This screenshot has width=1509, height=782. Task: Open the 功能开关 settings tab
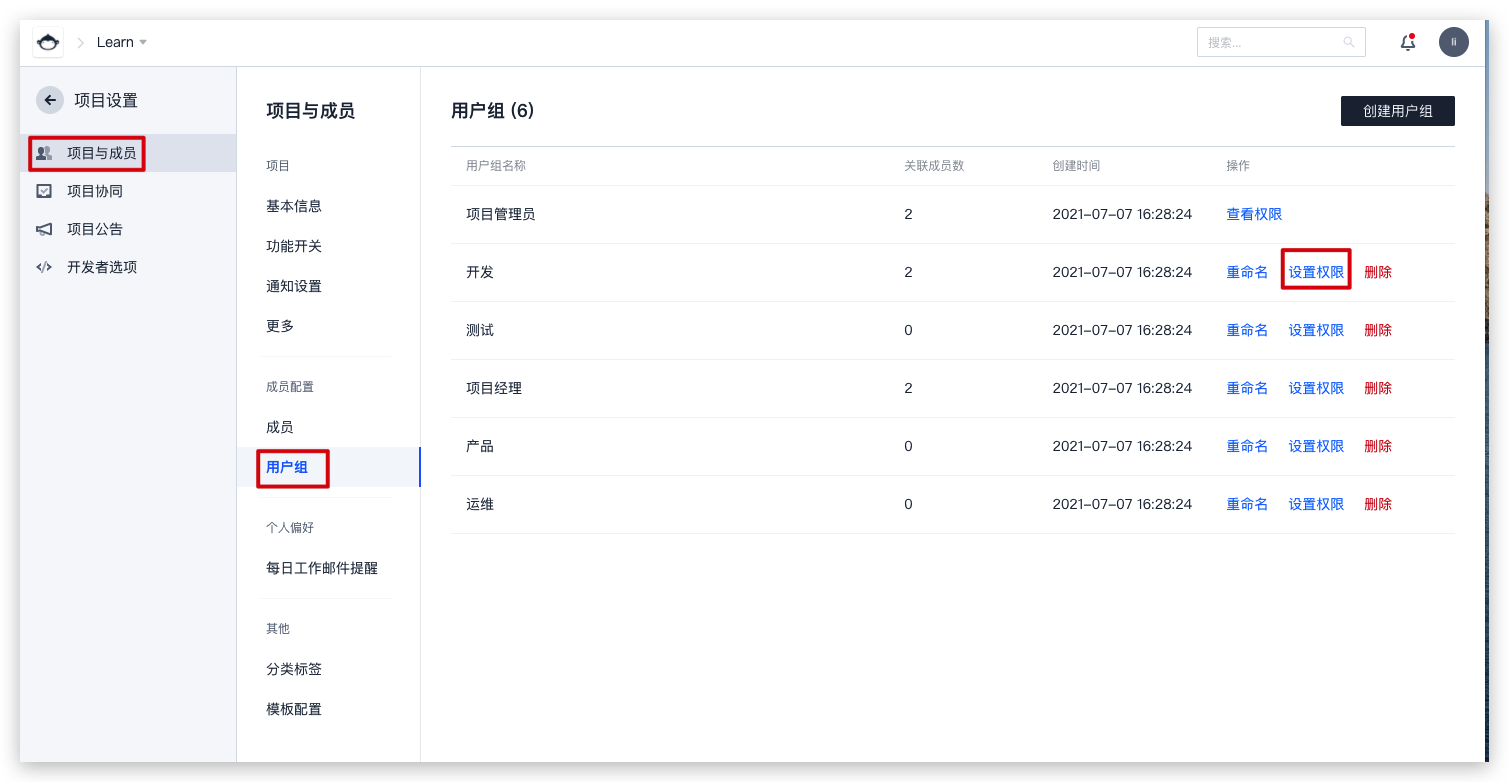pos(294,246)
